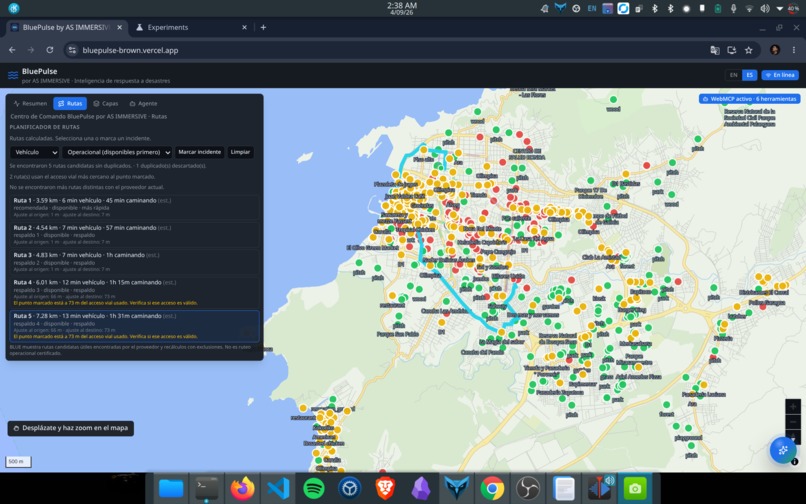Open the green screenshot camera app in dock
806x504 pixels.
[x=635, y=488]
